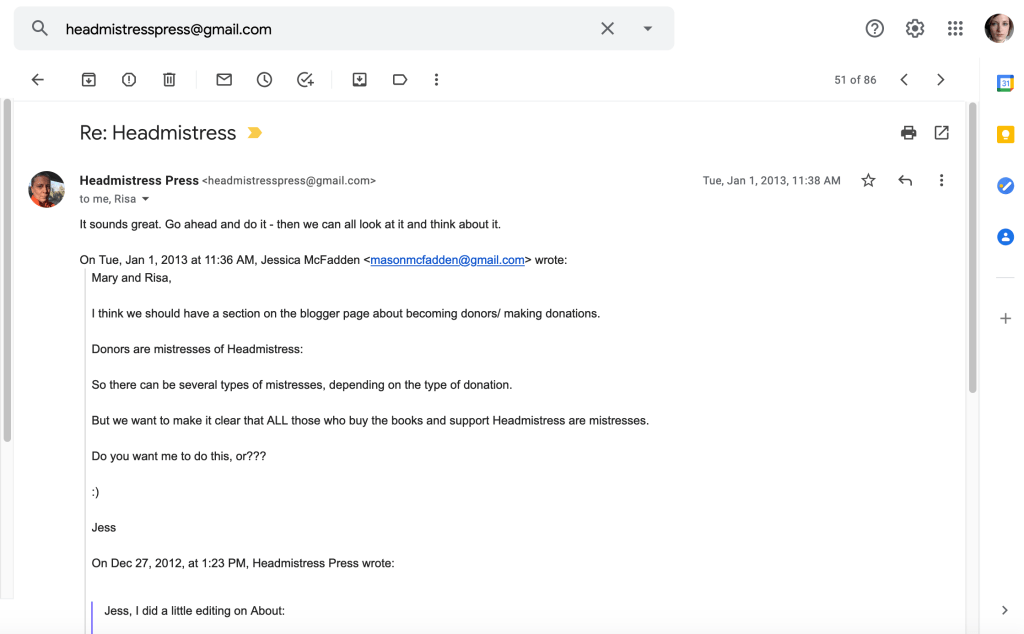Viewport: 1024px width, 634px height.
Task: Go to the older conversation arrow
Action: point(940,80)
